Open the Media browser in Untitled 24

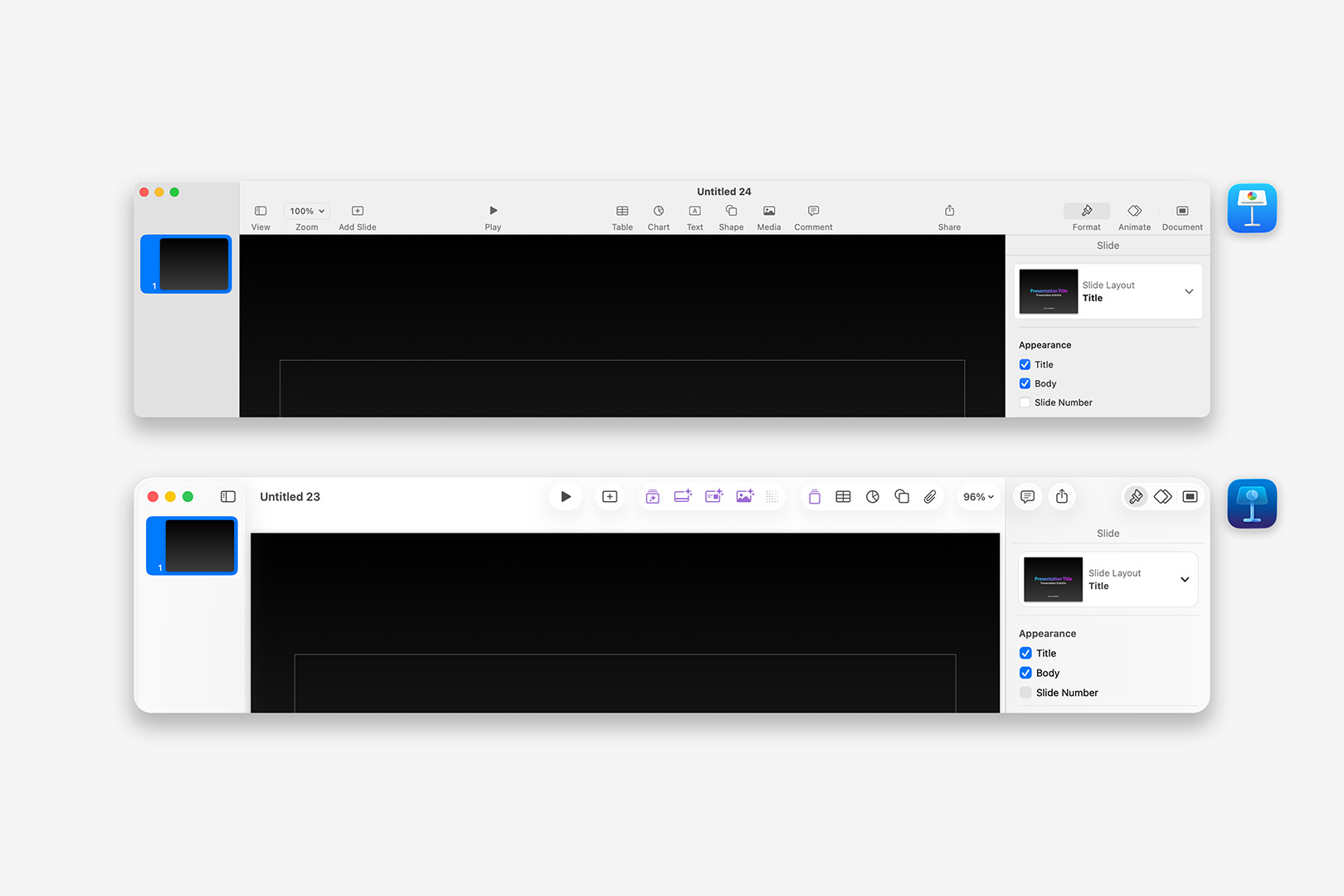[x=768, y=216]
